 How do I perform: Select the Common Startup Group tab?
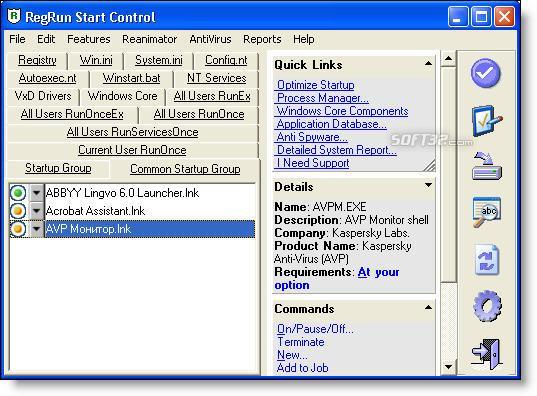coord(185,169)
